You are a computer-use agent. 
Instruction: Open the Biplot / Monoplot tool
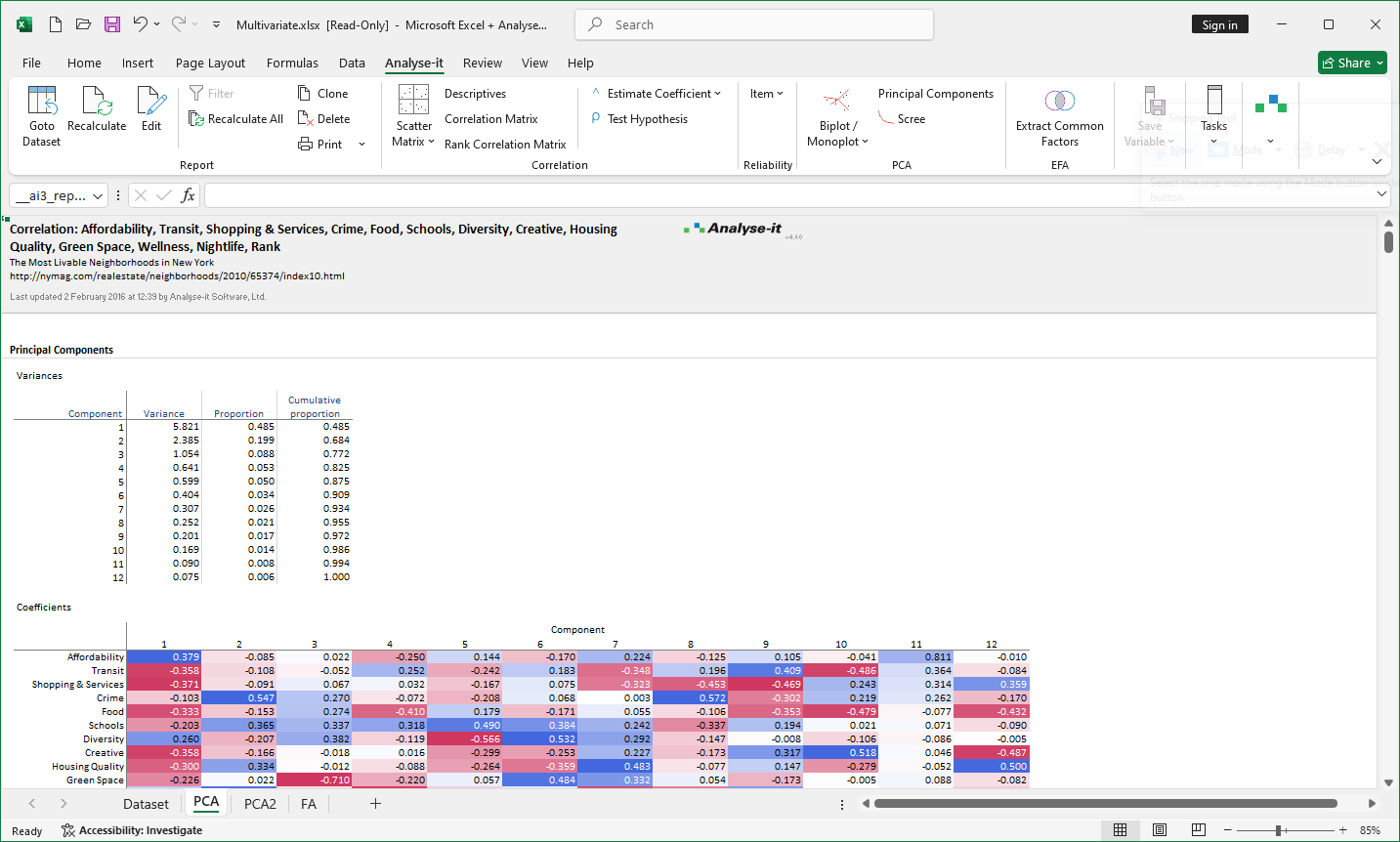[837, 116]
